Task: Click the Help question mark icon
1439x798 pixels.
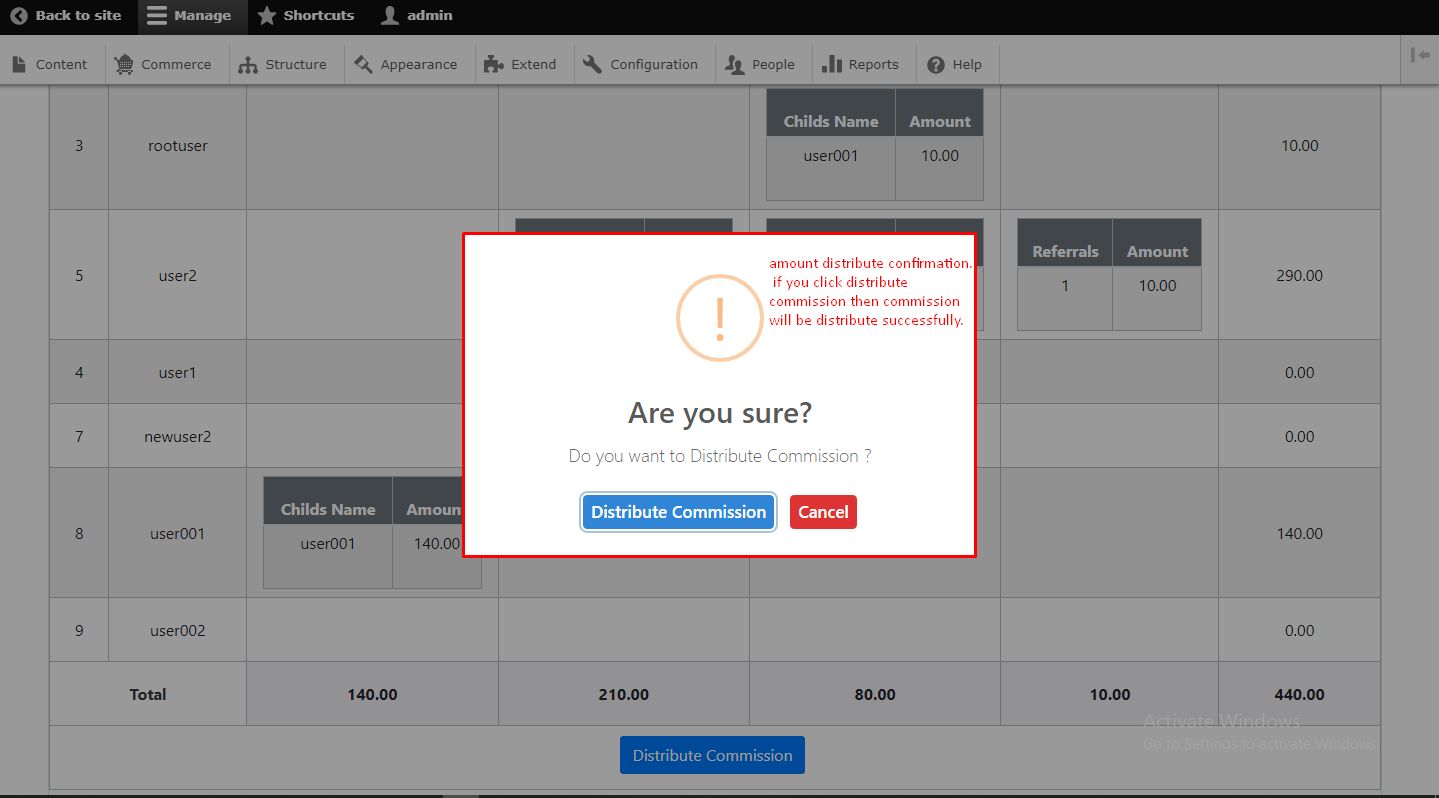Action: tap(936, 64)
